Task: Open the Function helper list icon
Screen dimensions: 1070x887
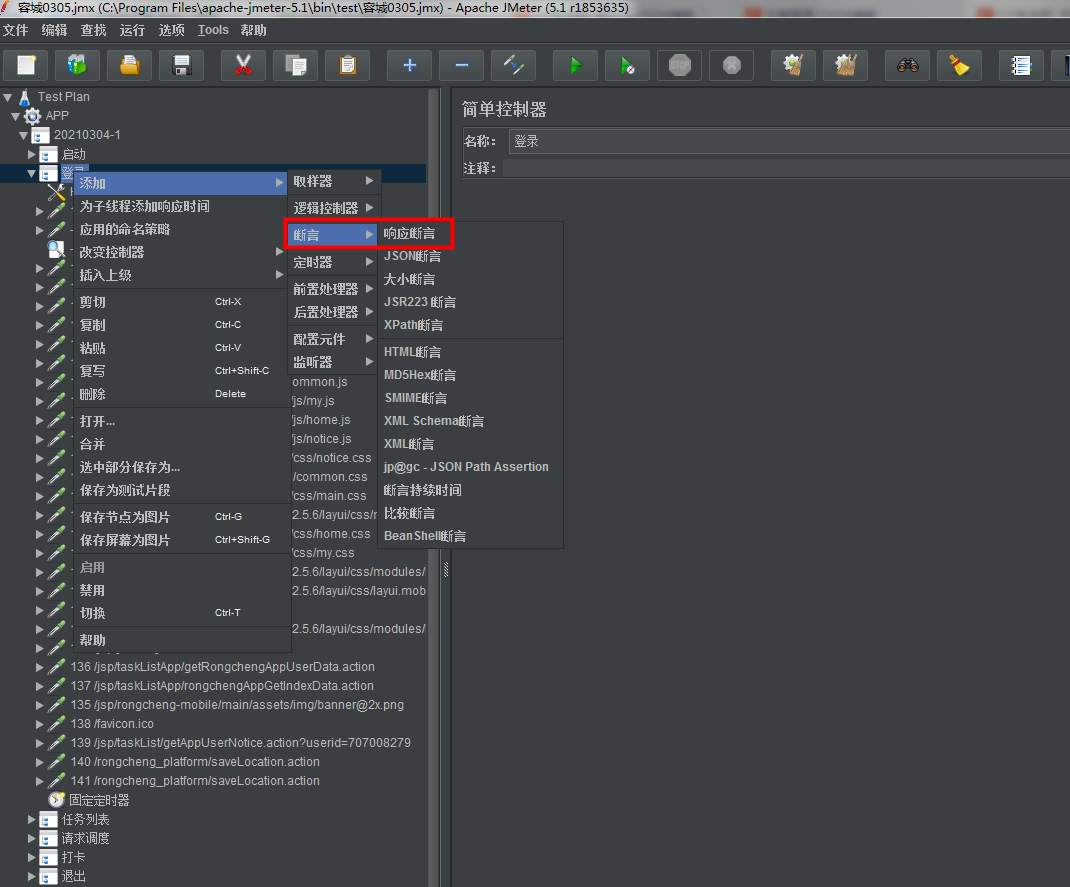Action: (x=1021, y=66)
